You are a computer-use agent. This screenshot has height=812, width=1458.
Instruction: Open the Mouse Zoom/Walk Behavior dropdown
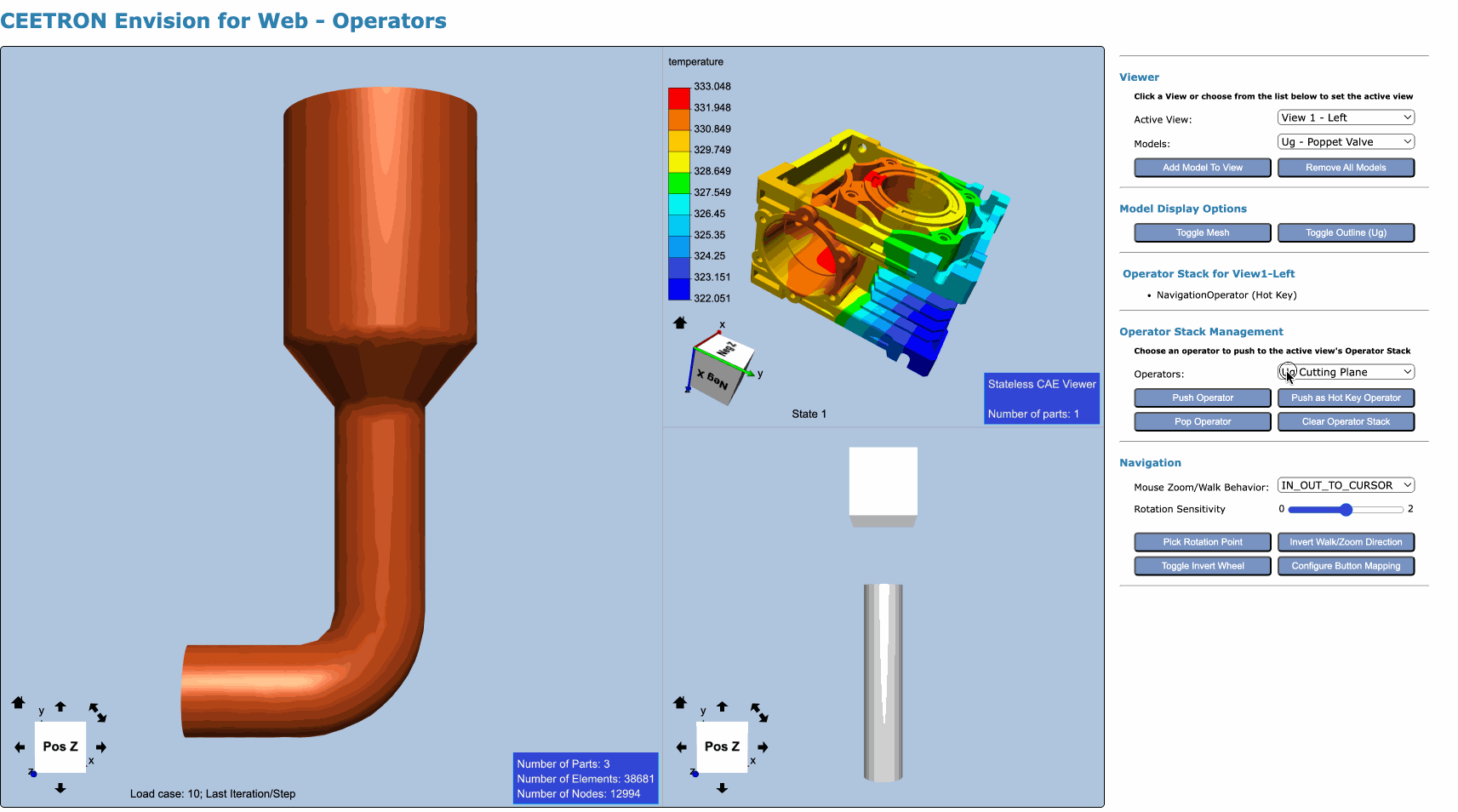pos(1345,485)
